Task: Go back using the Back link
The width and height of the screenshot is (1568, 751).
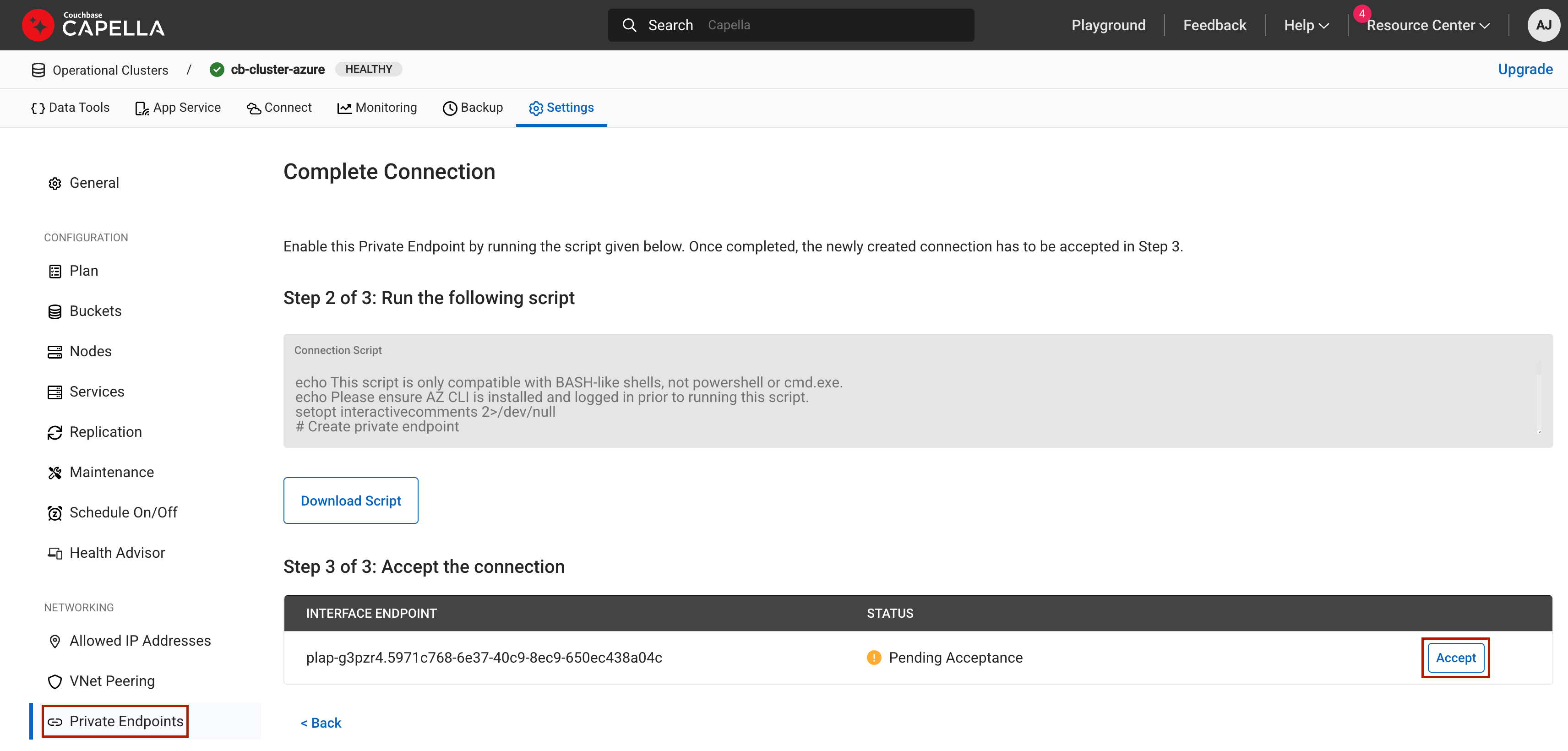Action: (x=321, y=723)
